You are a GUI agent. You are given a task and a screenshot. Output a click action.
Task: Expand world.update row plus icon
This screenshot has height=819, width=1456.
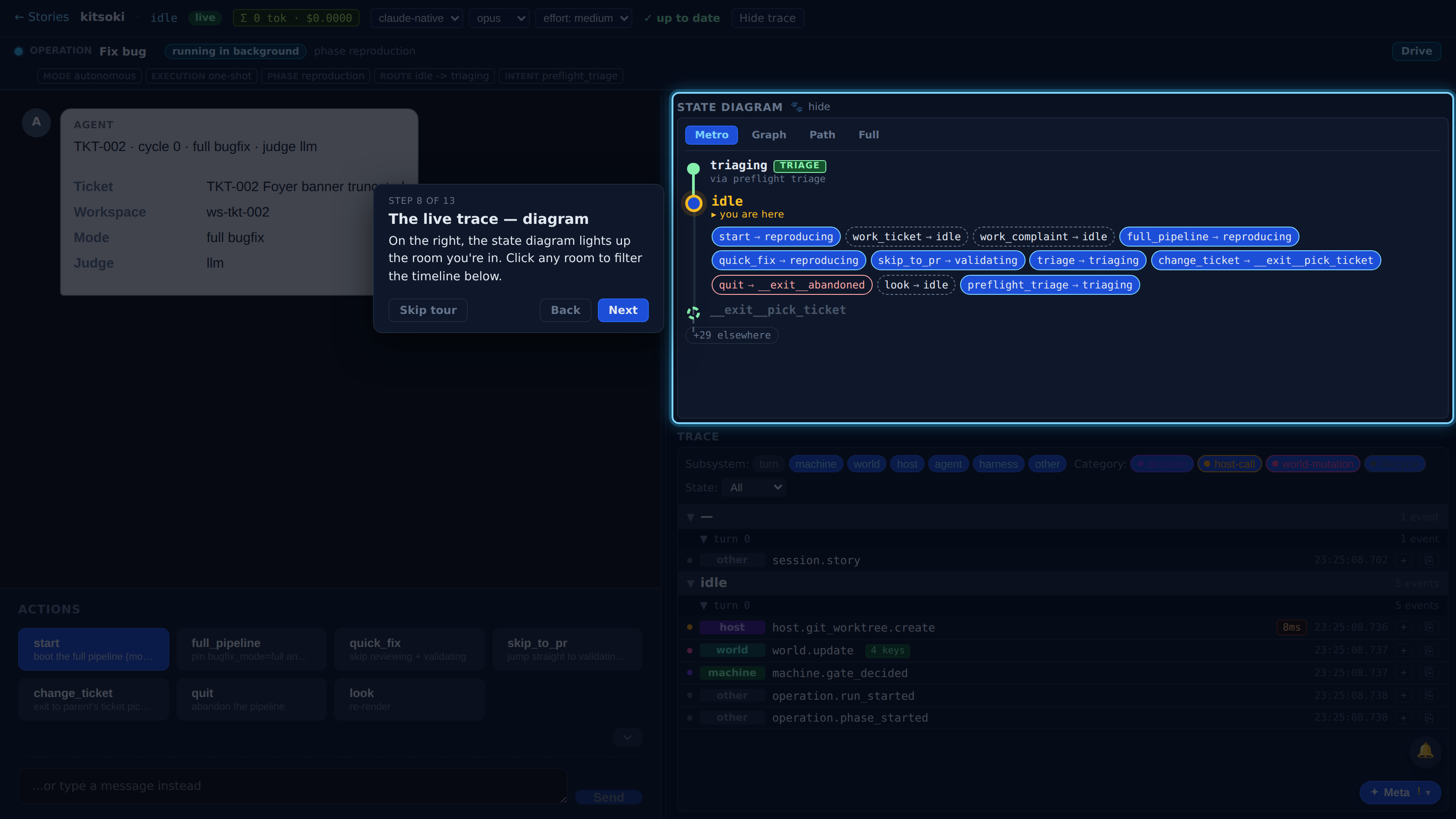pyautogui.click(x=1403, y=650)
